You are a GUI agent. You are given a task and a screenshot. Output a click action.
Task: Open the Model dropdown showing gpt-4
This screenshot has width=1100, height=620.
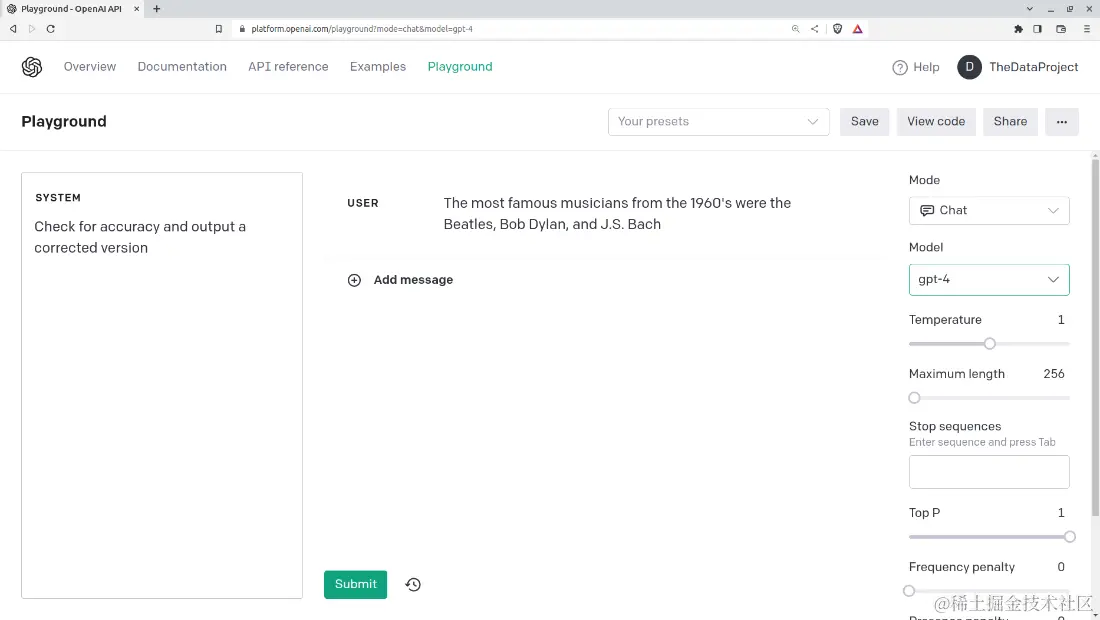988,279
